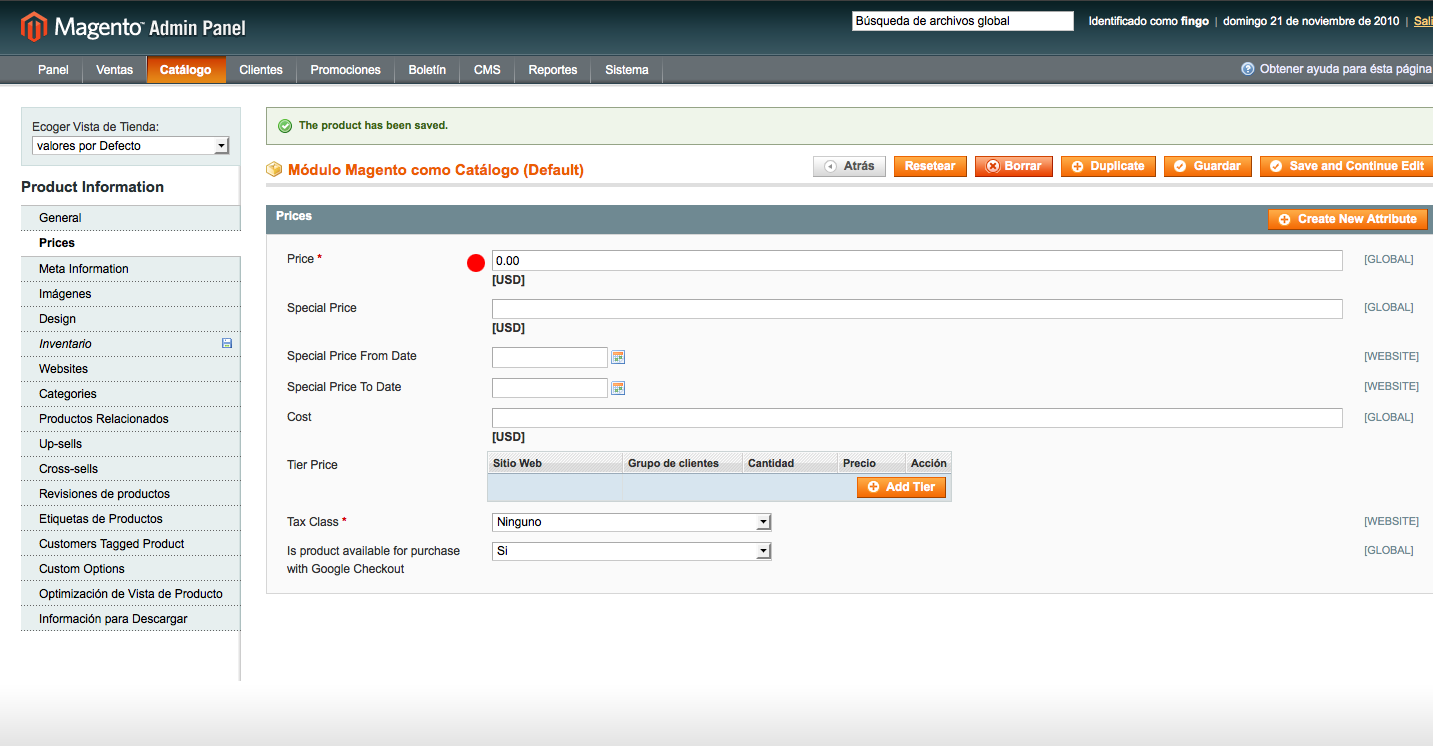Viewport: 1433px width, 746px height.
Task: Open the Inventario tab
Action: (131, 344)
